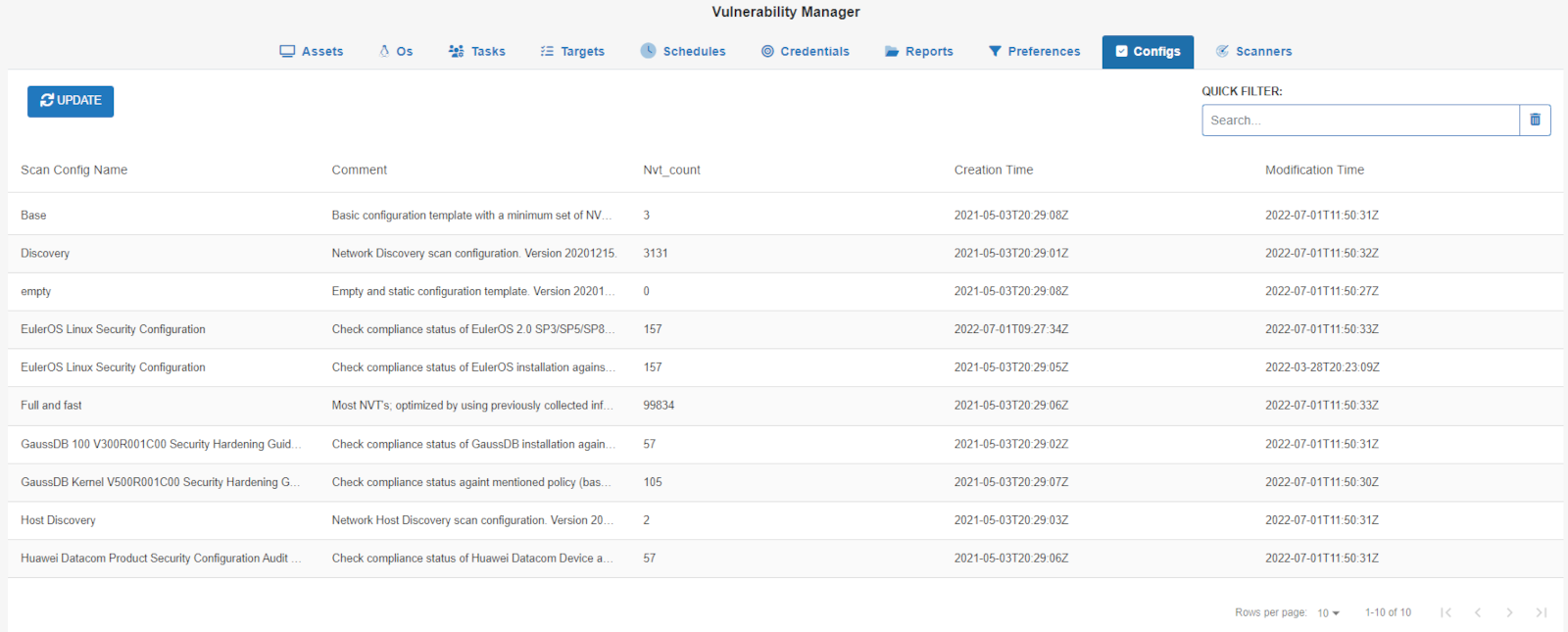
Task: Select 'GaussDB 100 V300R001C00 Security Hardening' row
Action: pyautogui.click(x=785, y=444)
